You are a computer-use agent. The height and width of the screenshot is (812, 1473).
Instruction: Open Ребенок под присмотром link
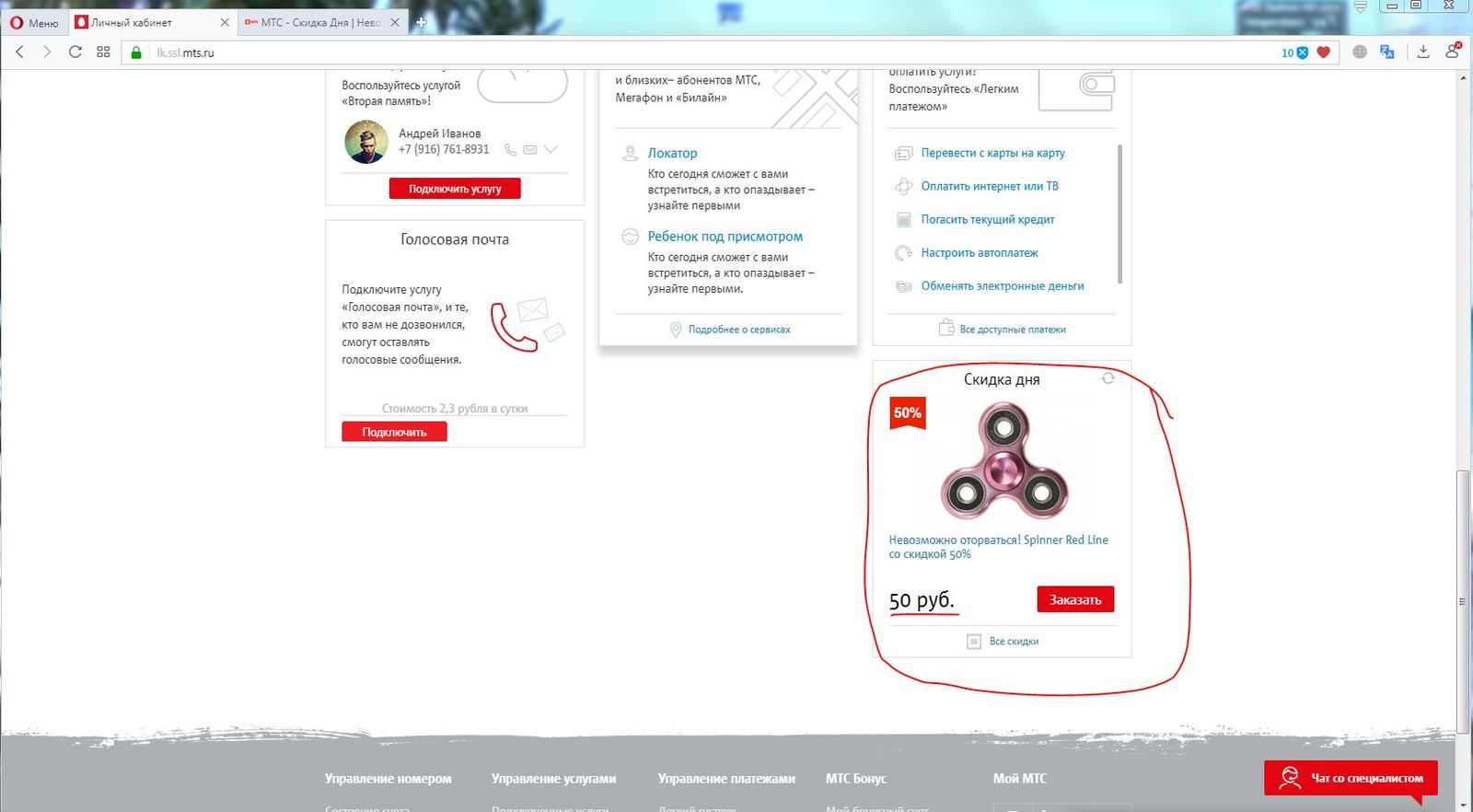click(725, 237)
